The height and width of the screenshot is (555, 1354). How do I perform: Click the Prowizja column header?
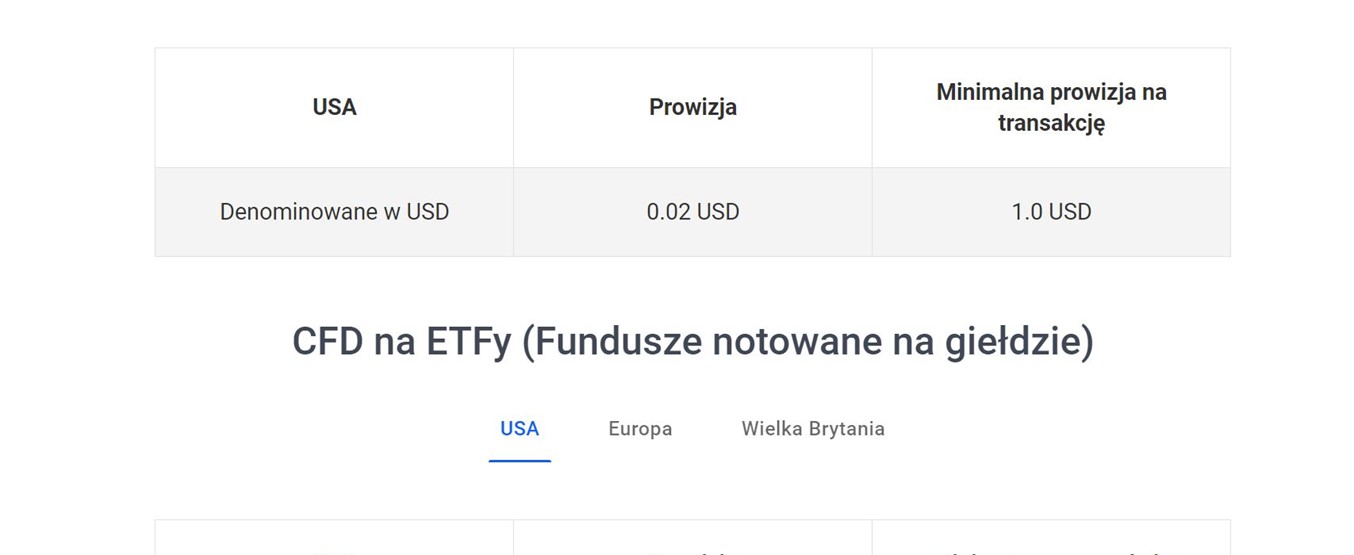[x=692, y=107]
